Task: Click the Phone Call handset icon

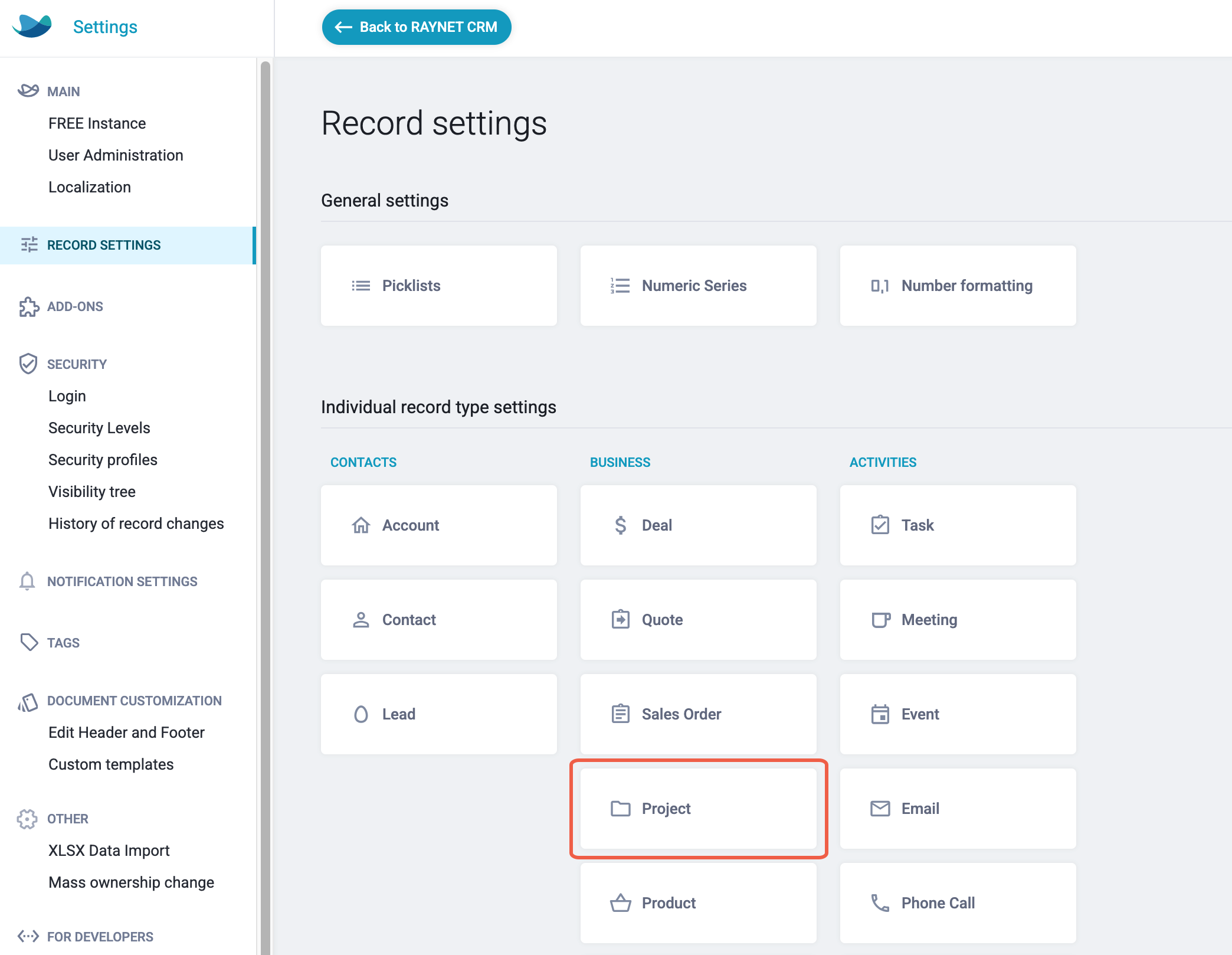Action: [880, 902]
